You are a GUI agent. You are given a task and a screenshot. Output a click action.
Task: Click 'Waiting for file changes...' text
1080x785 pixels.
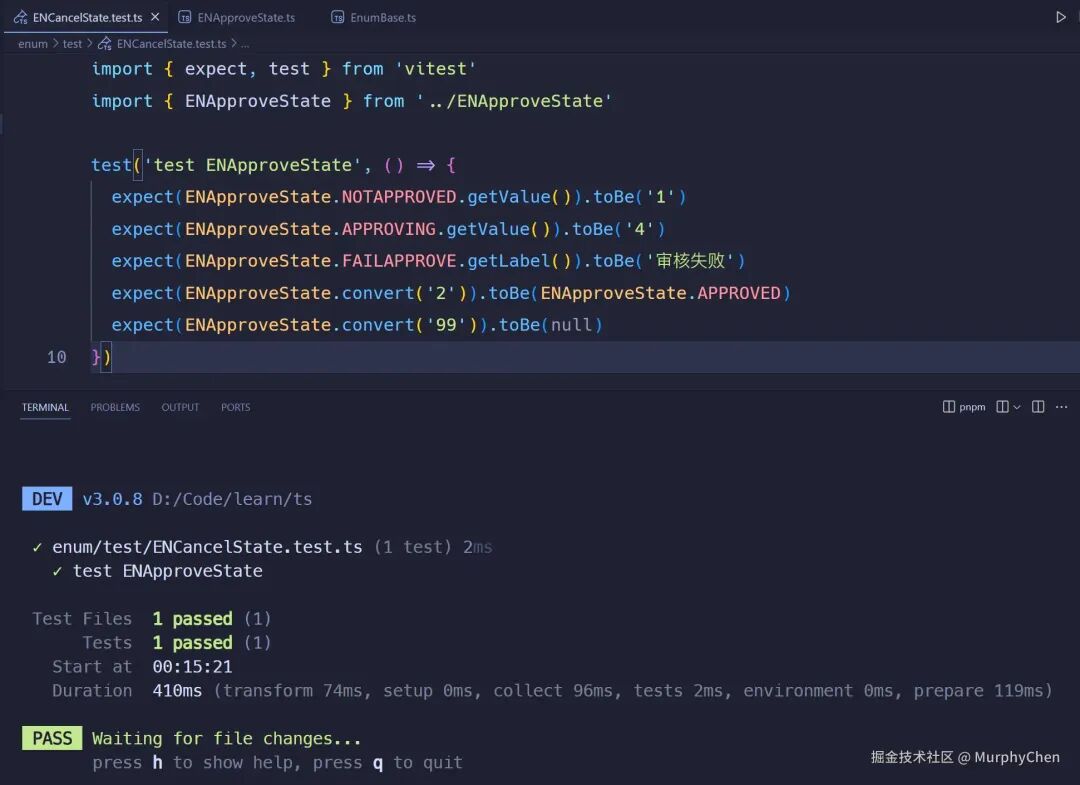227,739
